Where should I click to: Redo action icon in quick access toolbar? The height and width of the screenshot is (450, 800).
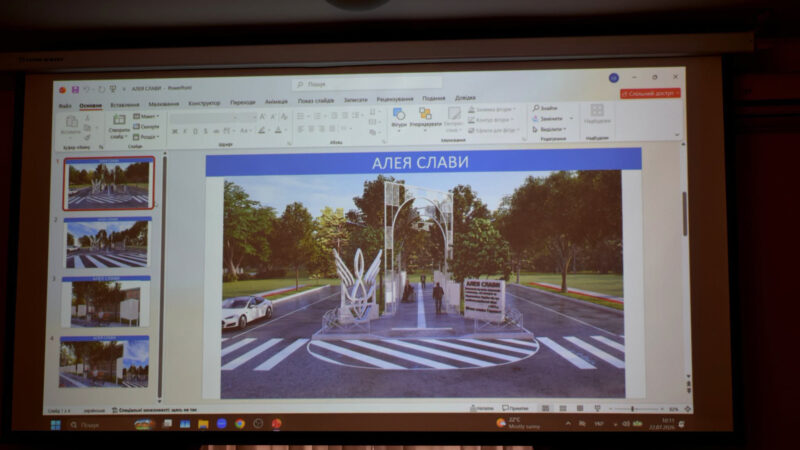click(101, 90)
